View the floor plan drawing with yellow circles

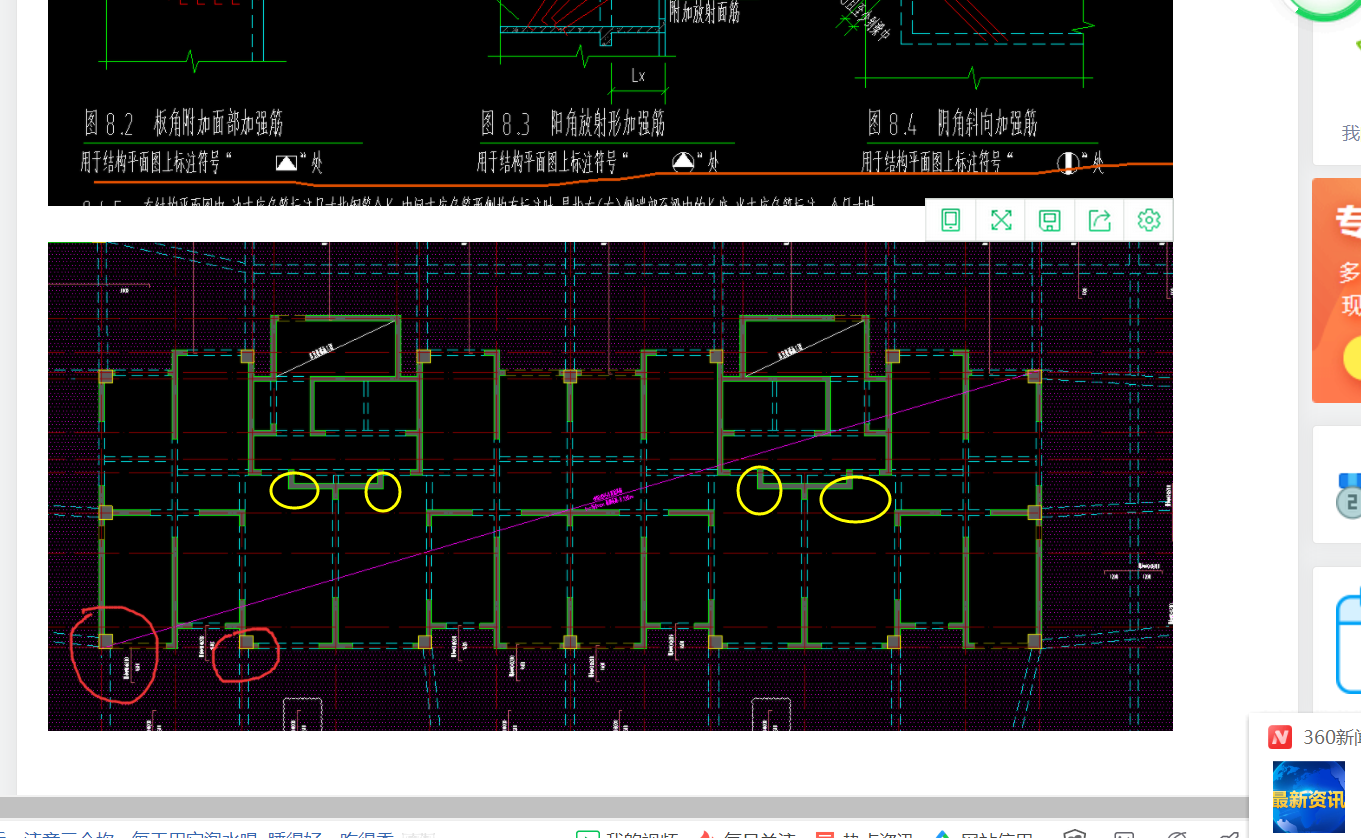coord(610,486)
